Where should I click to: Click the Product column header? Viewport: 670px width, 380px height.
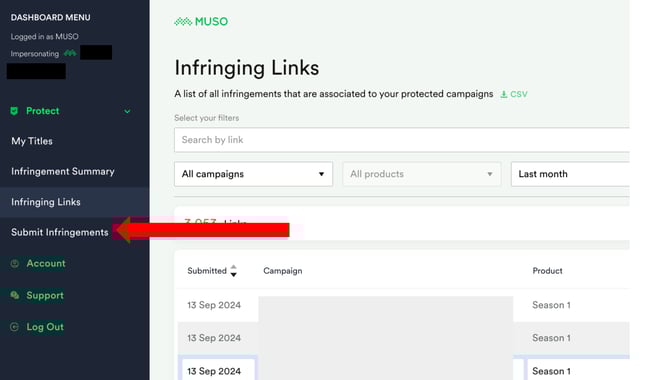point(547,271)
